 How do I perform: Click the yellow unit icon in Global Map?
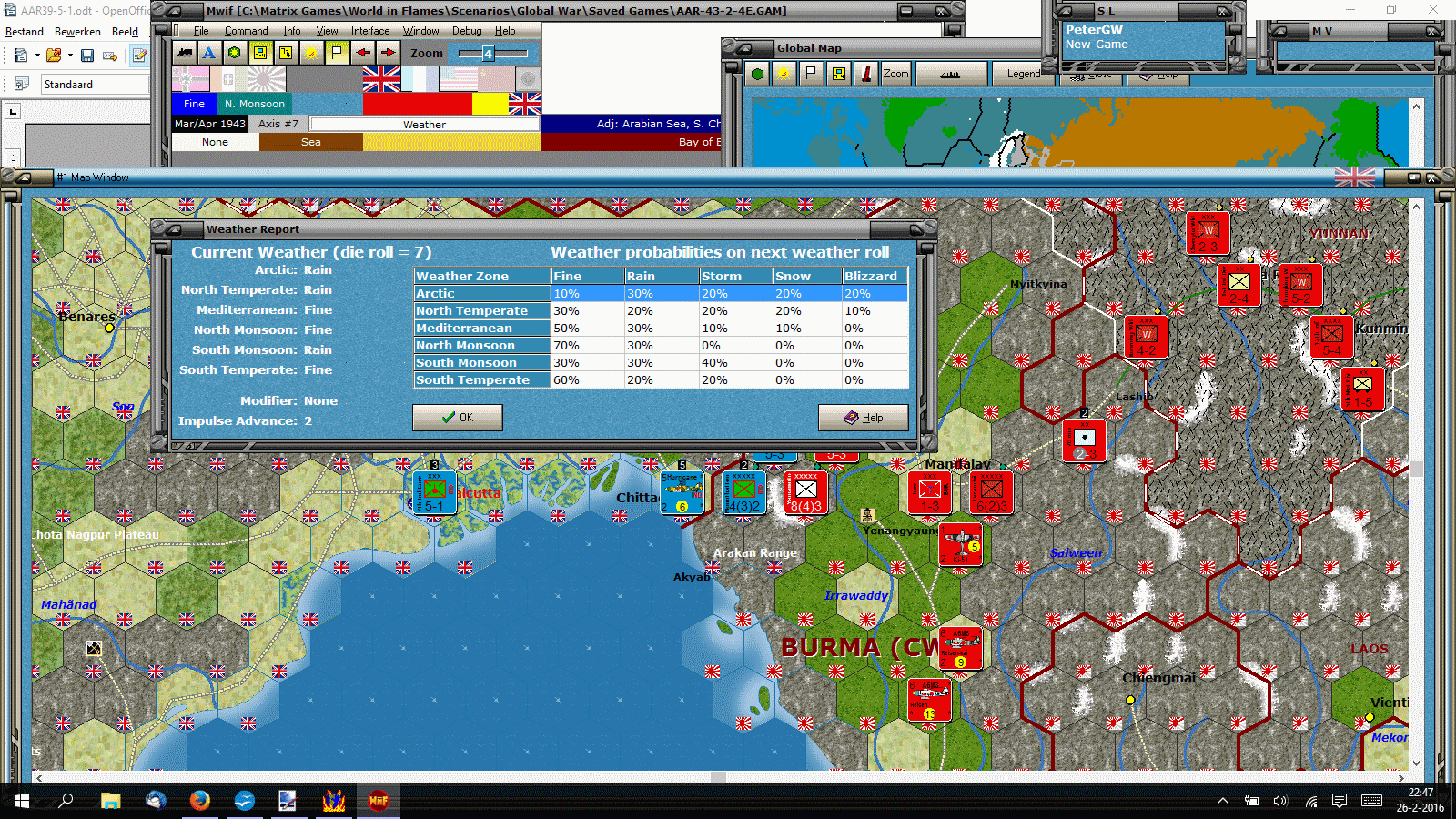[838, 74]
